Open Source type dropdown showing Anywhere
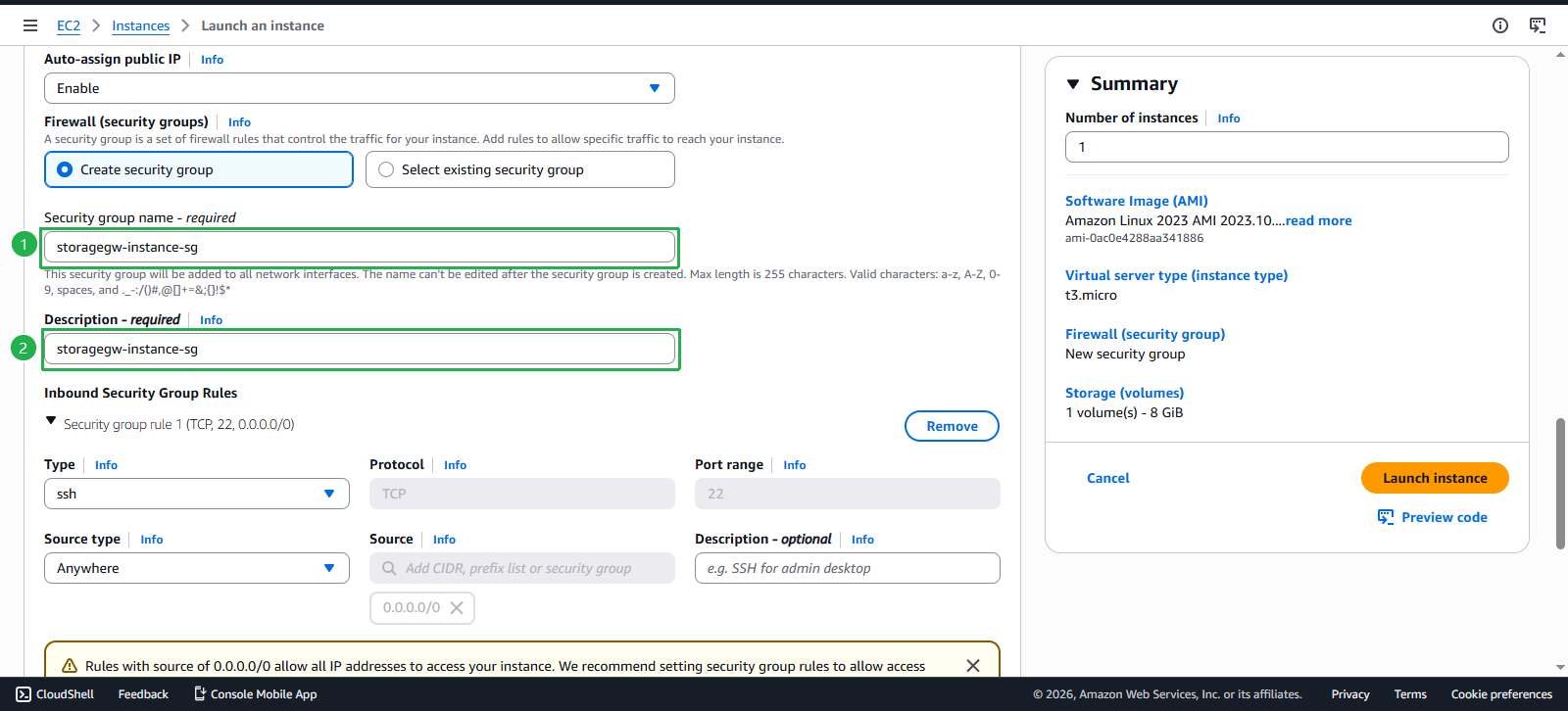Screen dimensions: 1568x711 197,568
